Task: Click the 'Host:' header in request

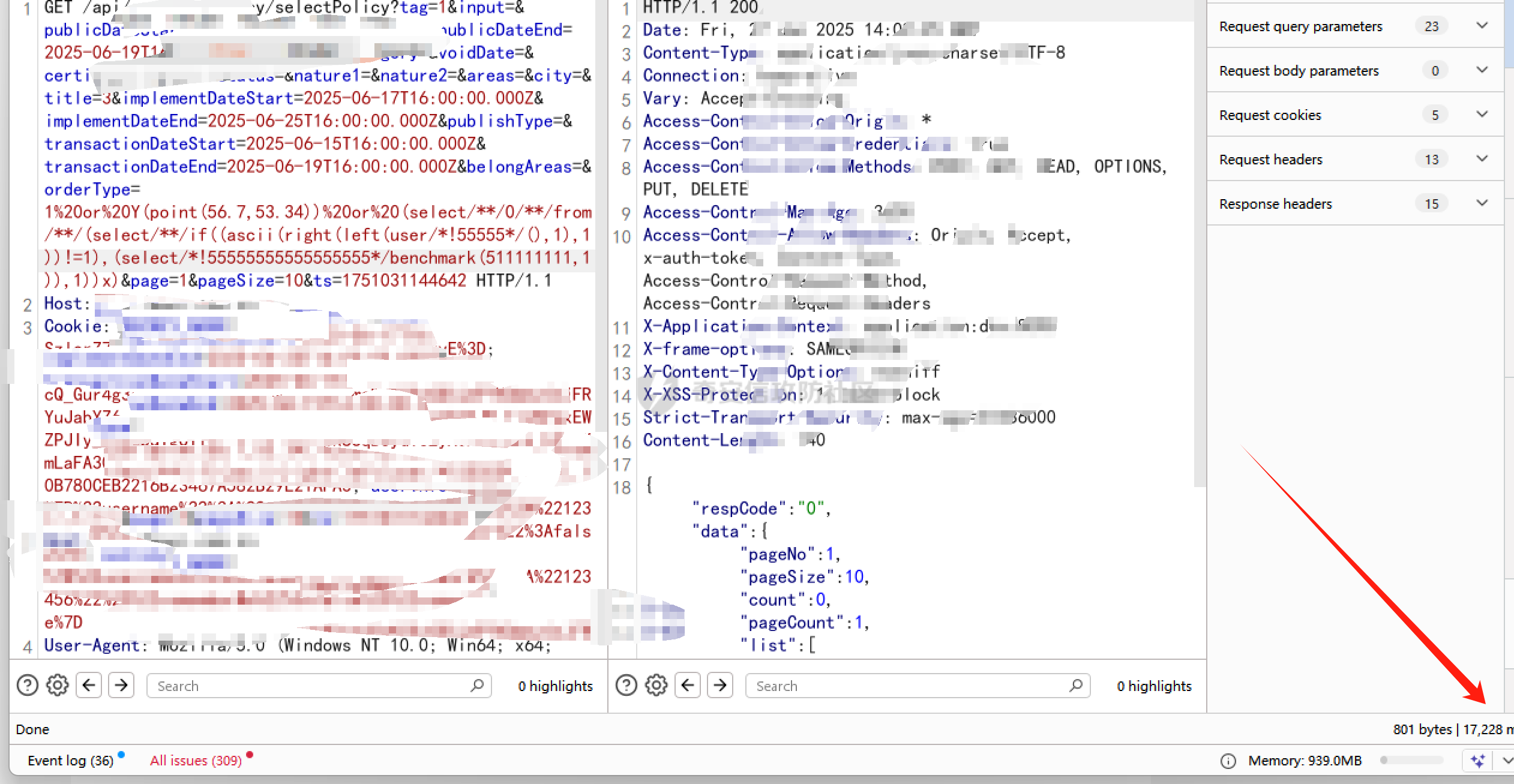Action: (x=67, y=304)
